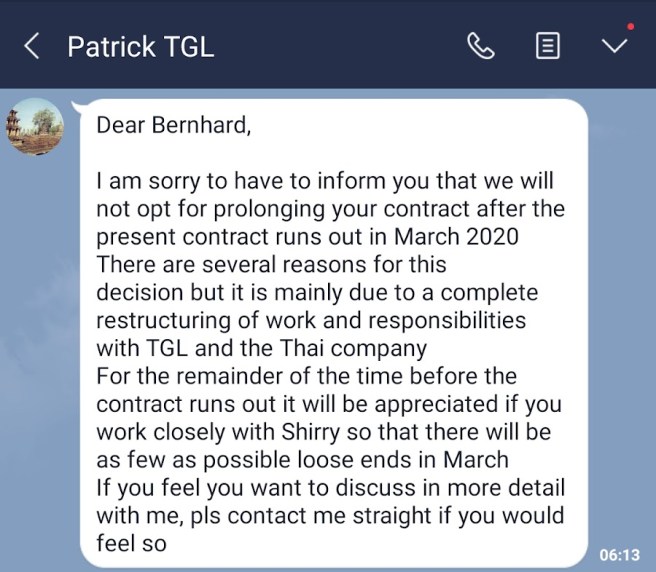Click the red notification dot in header
Viewport: 656px width, 572px height.
pyautogui.click(x=630, y=26)
